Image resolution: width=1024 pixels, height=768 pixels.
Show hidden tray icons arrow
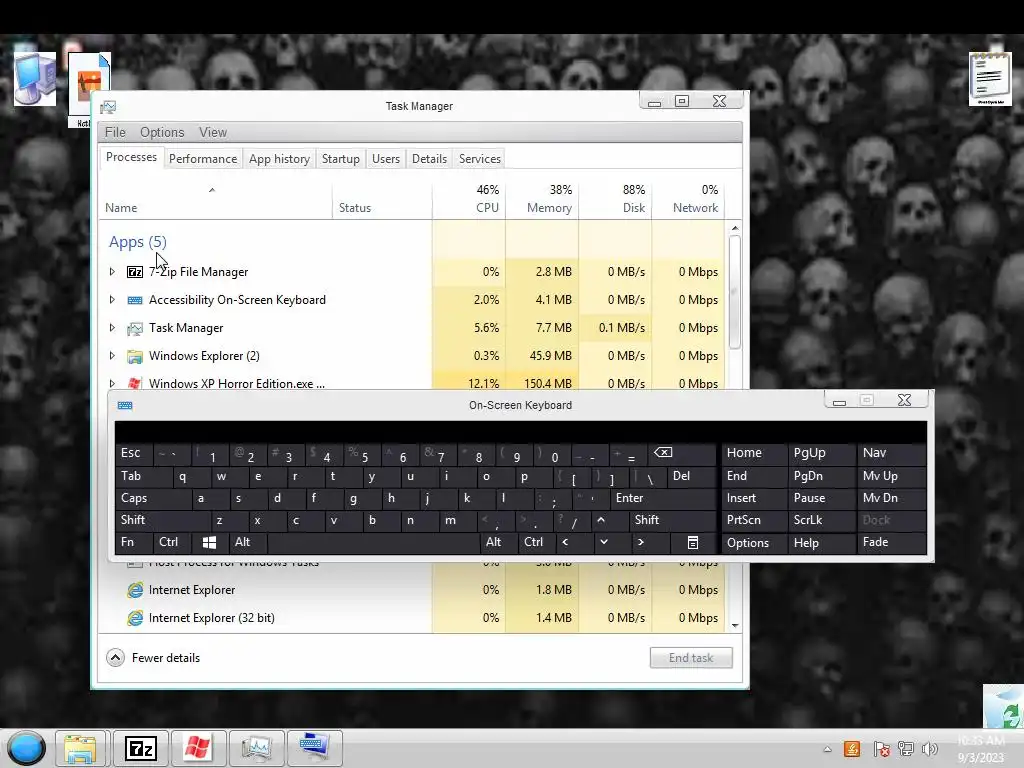click(x=827, y=749)
